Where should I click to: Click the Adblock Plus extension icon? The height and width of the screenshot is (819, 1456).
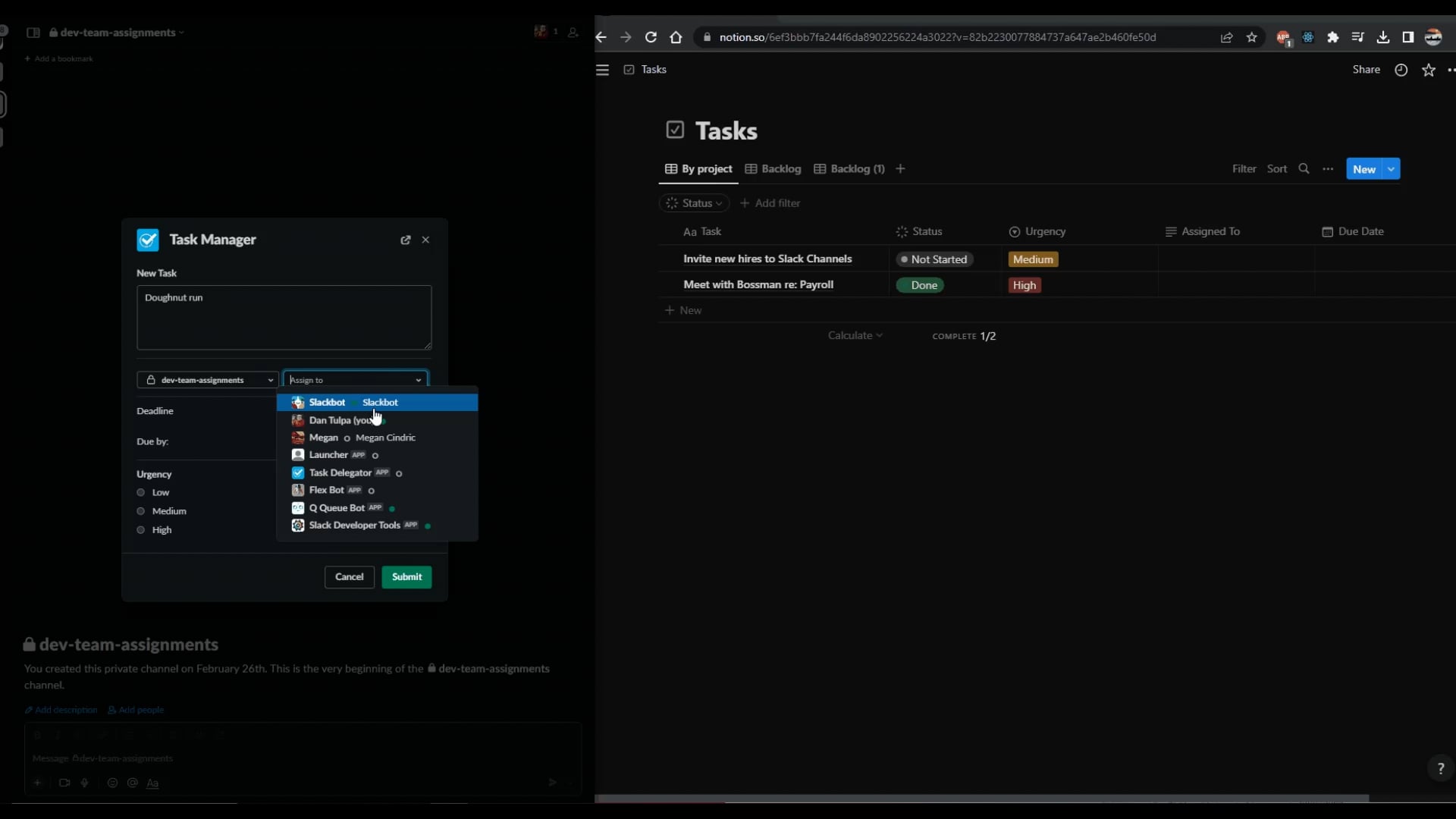coord(1284,36)
